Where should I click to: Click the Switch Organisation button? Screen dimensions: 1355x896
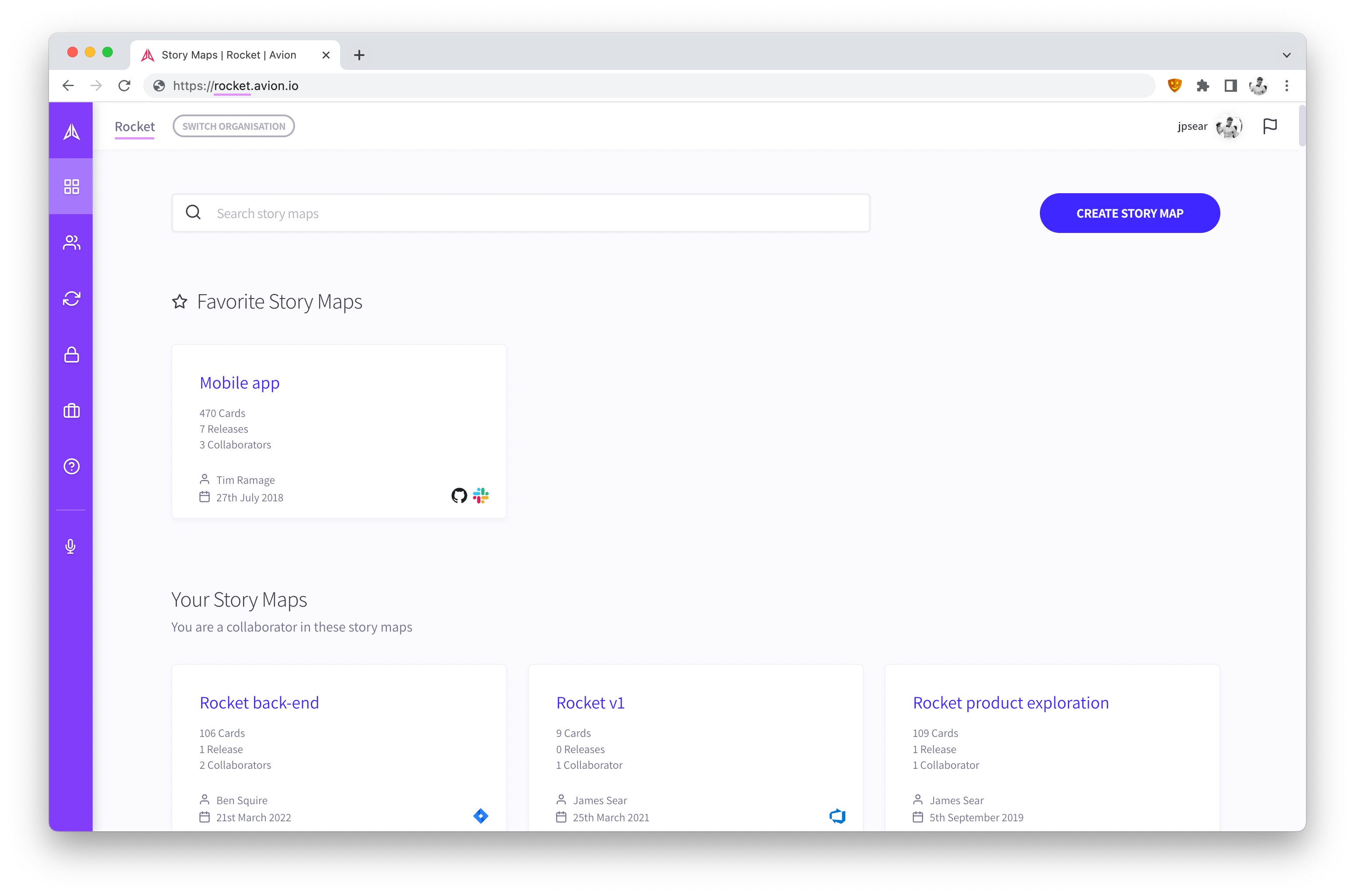tap(233, 126)
